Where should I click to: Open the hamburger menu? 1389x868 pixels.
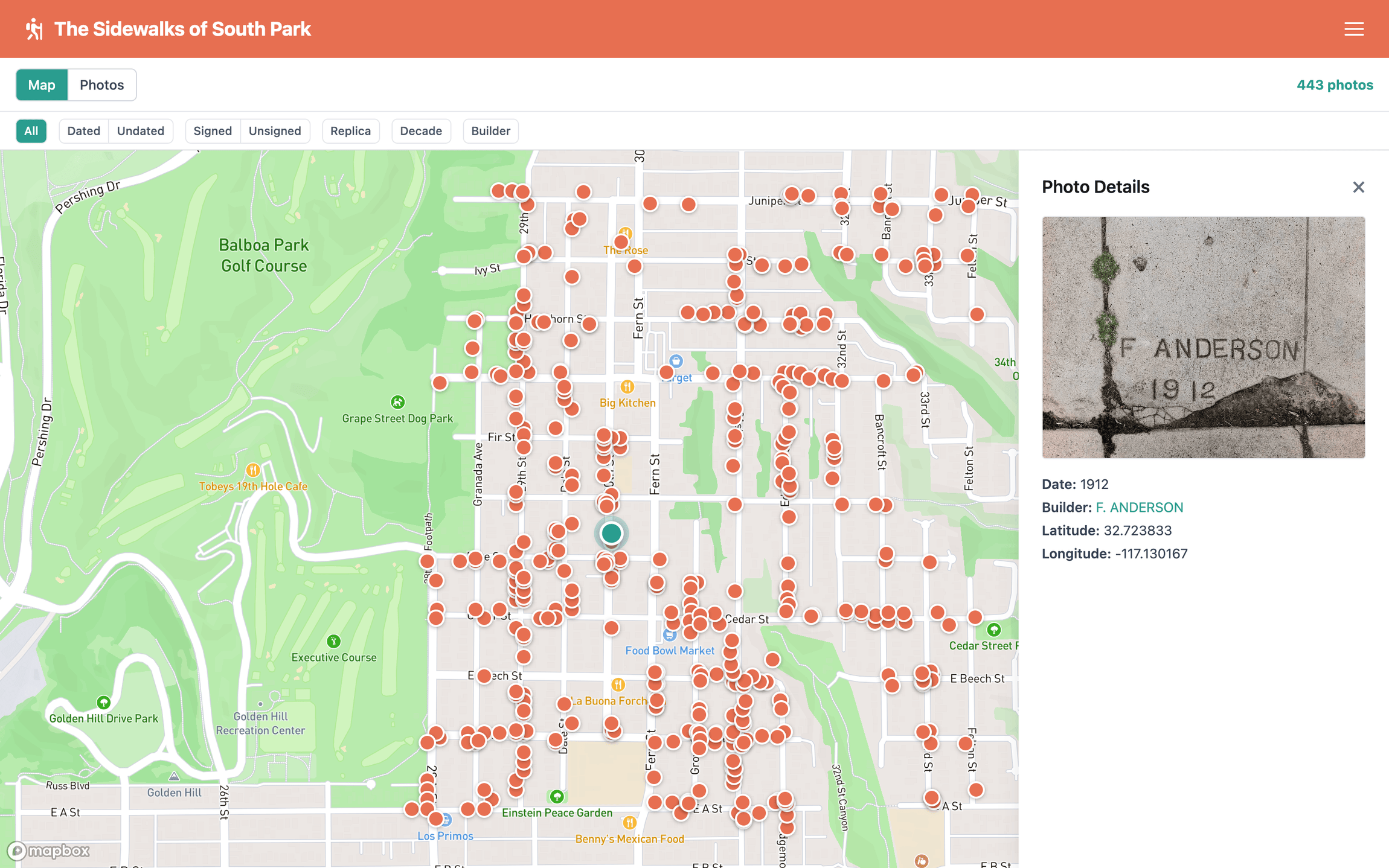[1353, 29]
